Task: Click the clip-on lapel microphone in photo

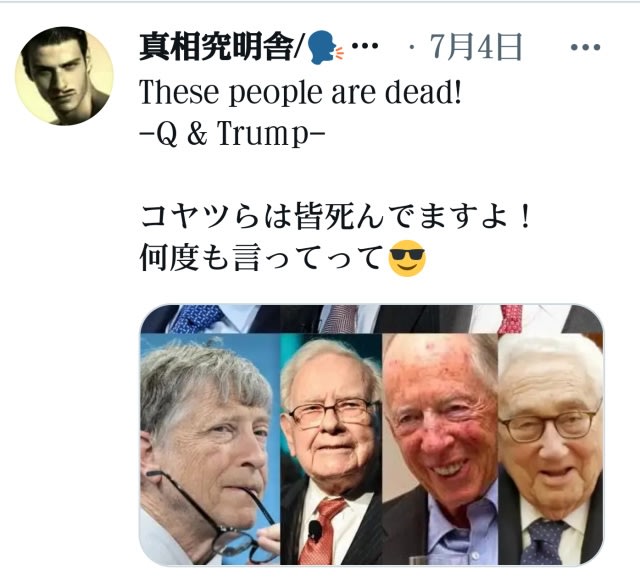Action: (315, 529)
